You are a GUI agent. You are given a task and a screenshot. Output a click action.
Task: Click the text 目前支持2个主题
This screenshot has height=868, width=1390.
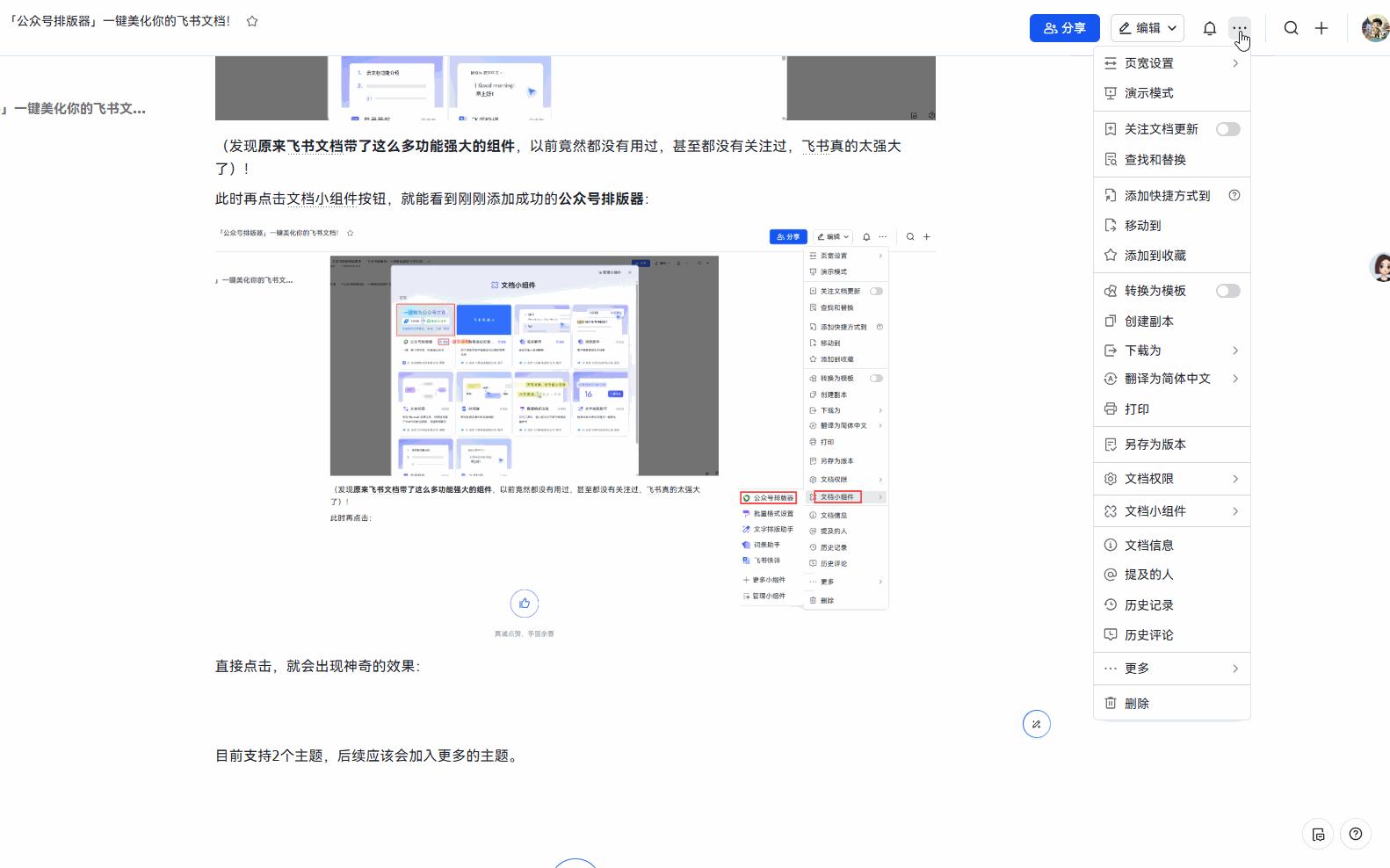click(x=269, y=756)
